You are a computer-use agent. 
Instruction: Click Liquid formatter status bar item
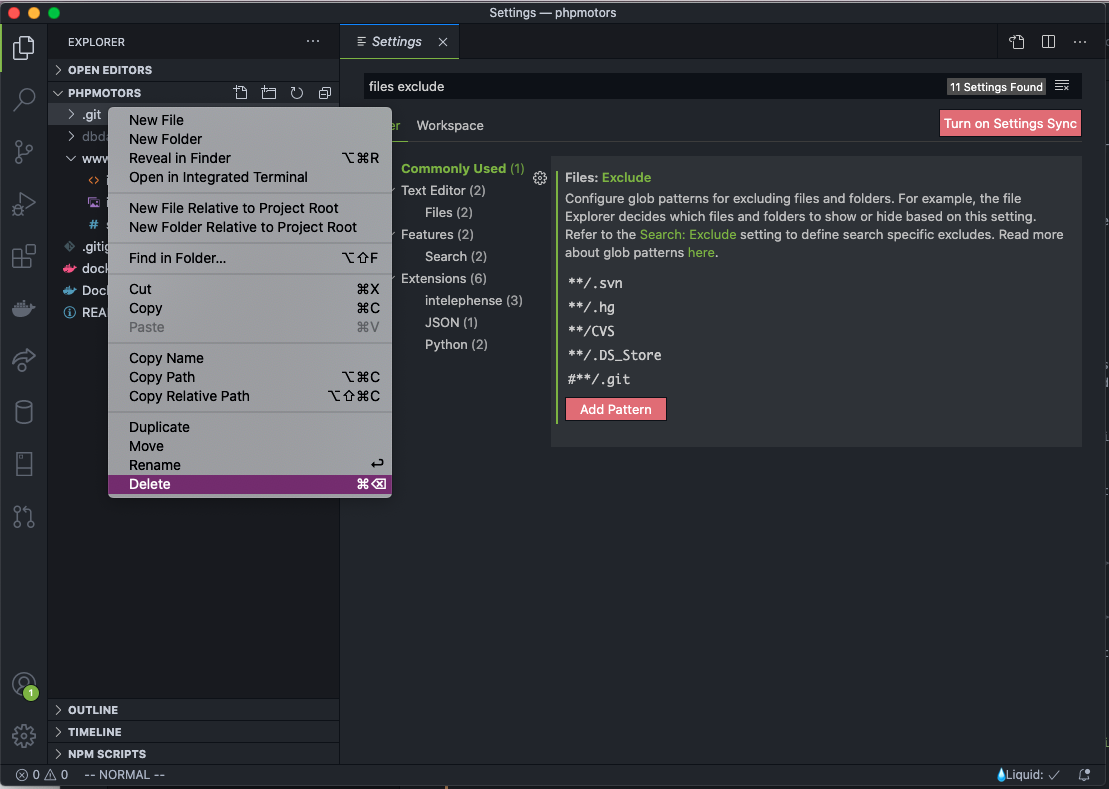1028,775
